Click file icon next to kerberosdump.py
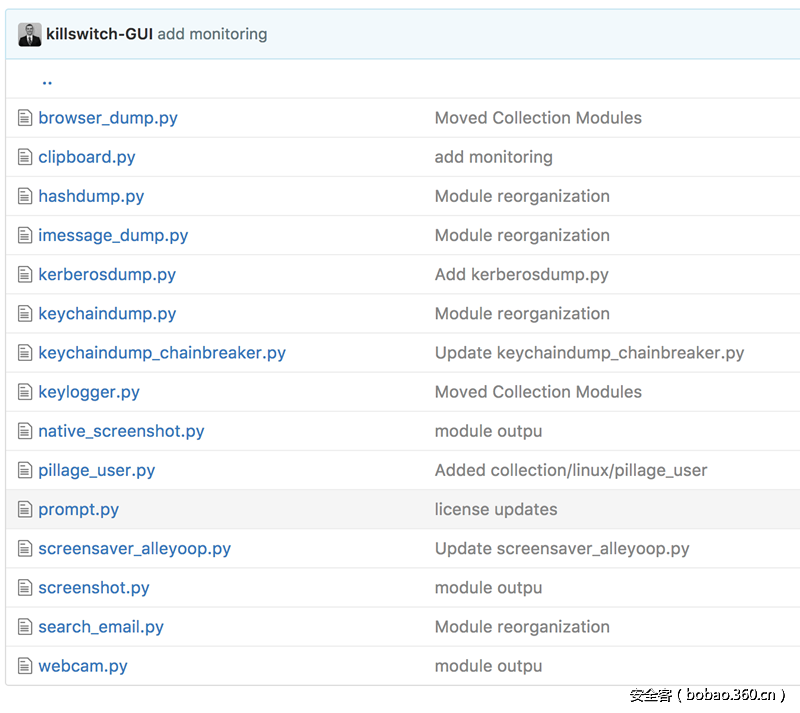The width and height of the screenshot is (800, 713). (x=25, y=274)
